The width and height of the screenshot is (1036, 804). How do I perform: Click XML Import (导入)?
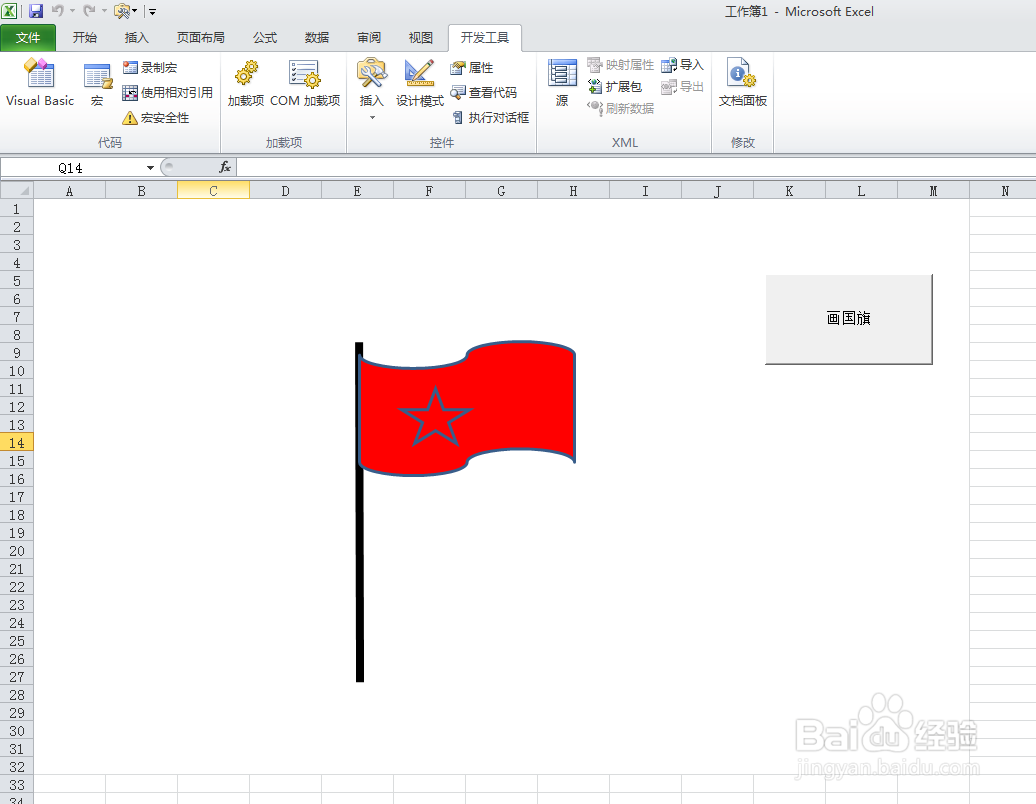point(683,65)
